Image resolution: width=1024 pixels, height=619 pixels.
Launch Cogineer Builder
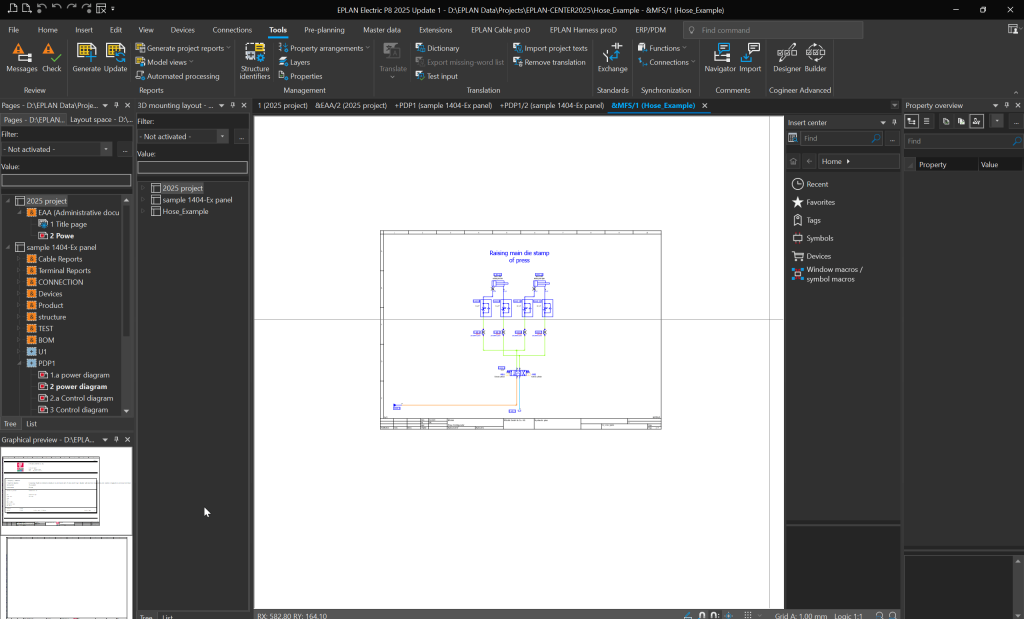[816, 57]
